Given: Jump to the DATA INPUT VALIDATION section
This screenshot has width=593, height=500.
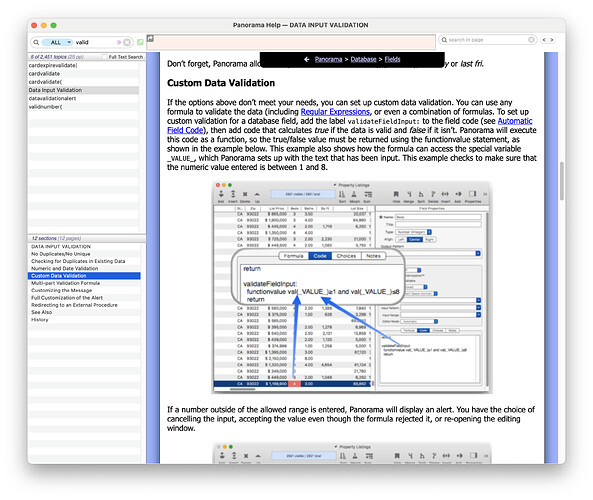Looking at the screenshot, I should [x=84, y=247].
